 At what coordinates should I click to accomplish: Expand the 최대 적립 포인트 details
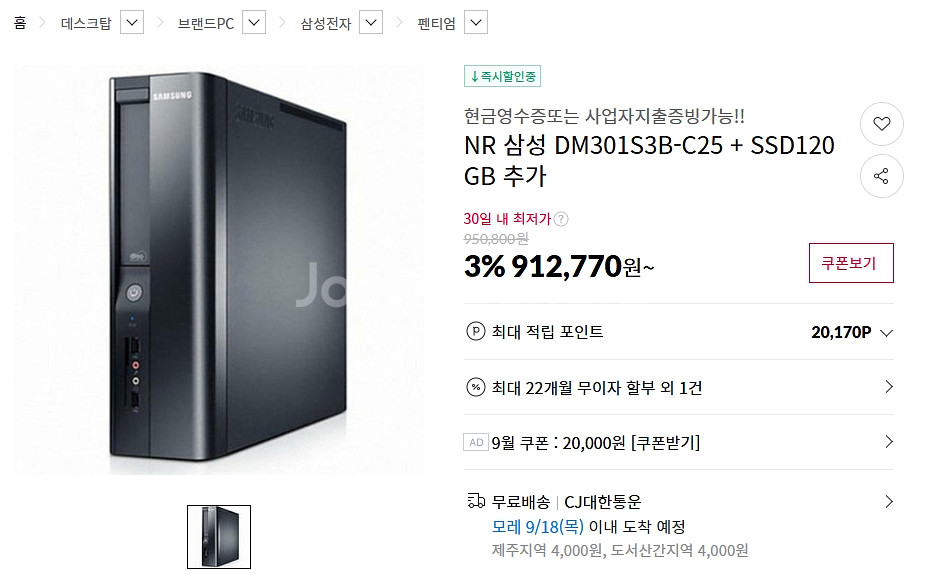pyautogui.click(x=886, y=332)
